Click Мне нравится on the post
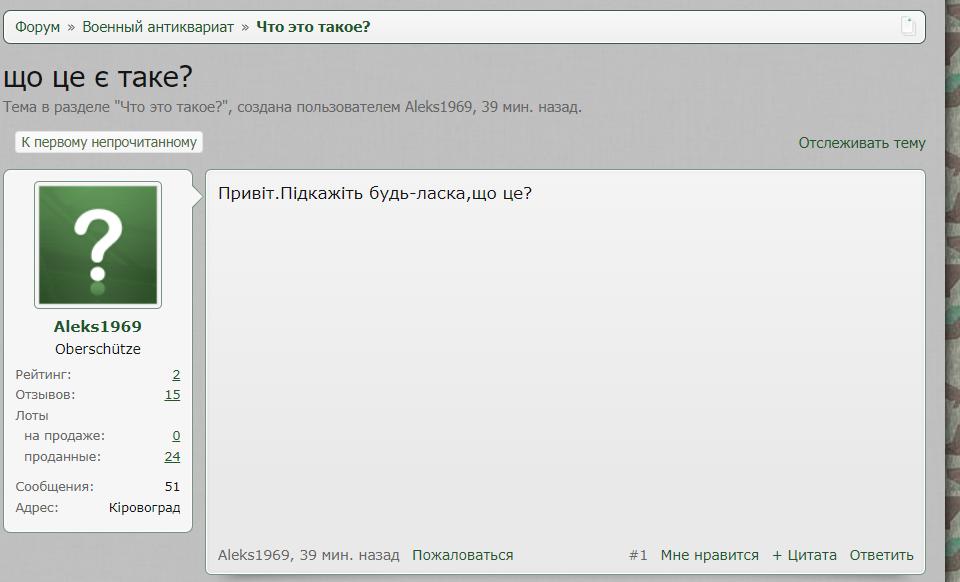960x582 pixels. [x=709, y=555]
